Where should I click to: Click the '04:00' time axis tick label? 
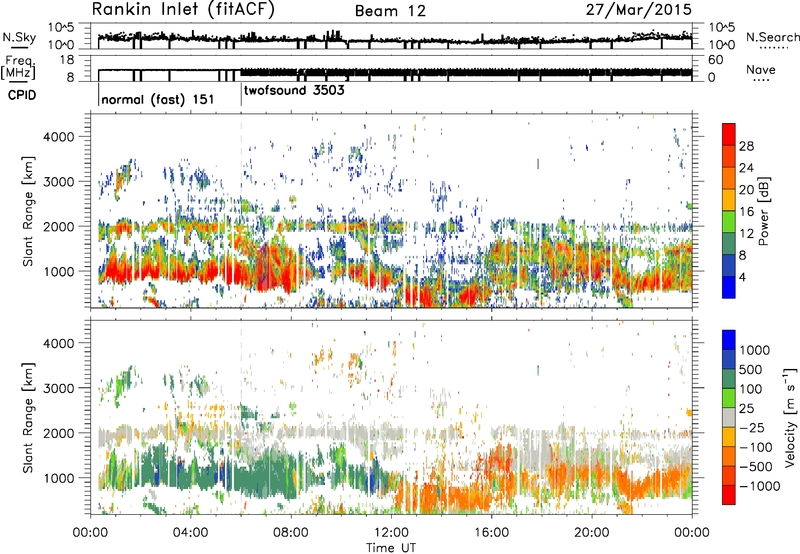tap(190, 533)
